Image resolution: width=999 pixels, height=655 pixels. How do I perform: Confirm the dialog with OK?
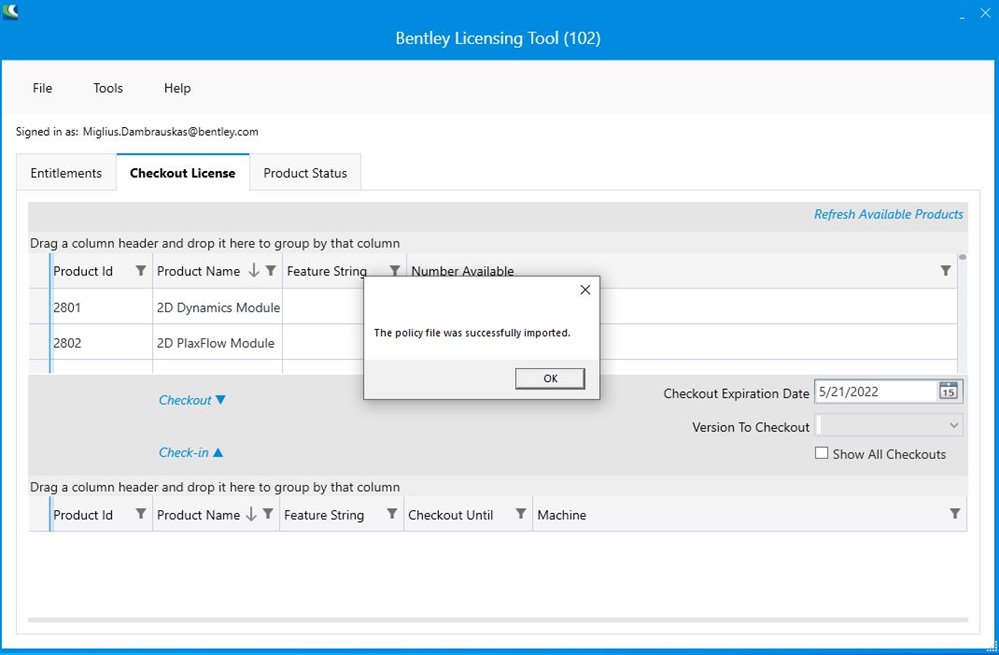tap(550, 378)
